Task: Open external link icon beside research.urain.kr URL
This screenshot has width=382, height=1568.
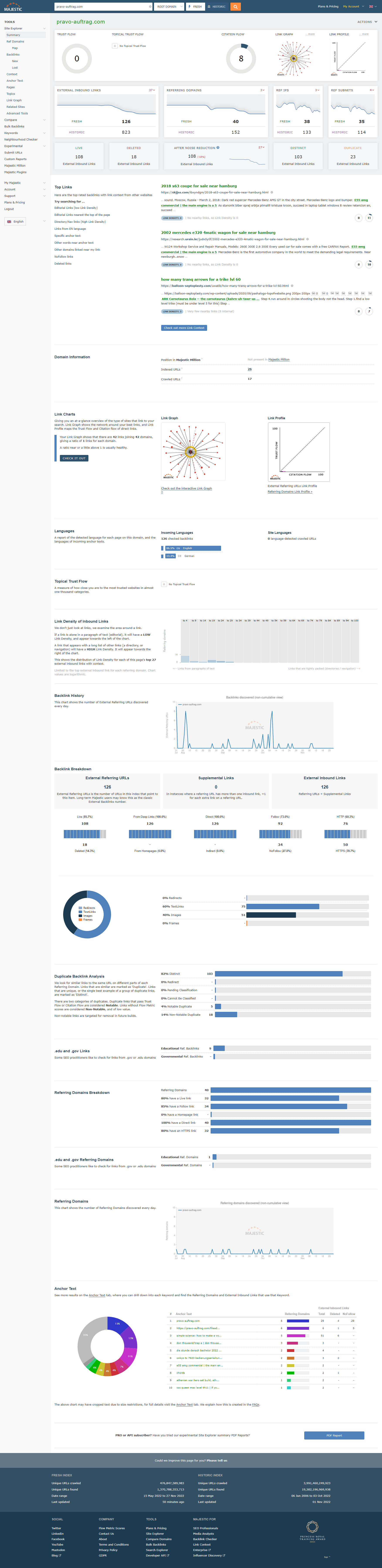Action: tap(308, 239)
